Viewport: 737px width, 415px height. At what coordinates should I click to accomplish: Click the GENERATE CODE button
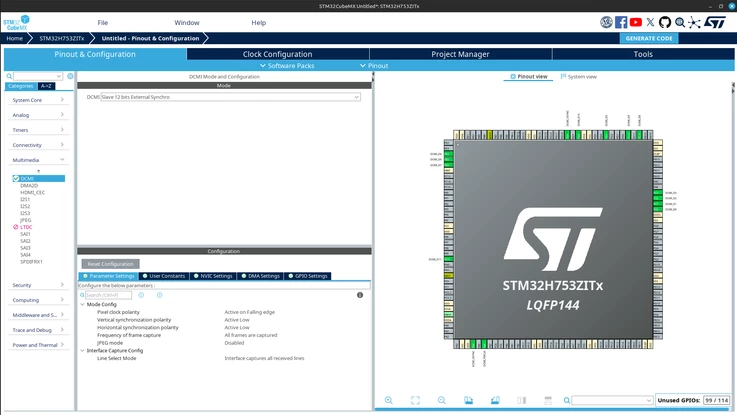pos(649,39)
